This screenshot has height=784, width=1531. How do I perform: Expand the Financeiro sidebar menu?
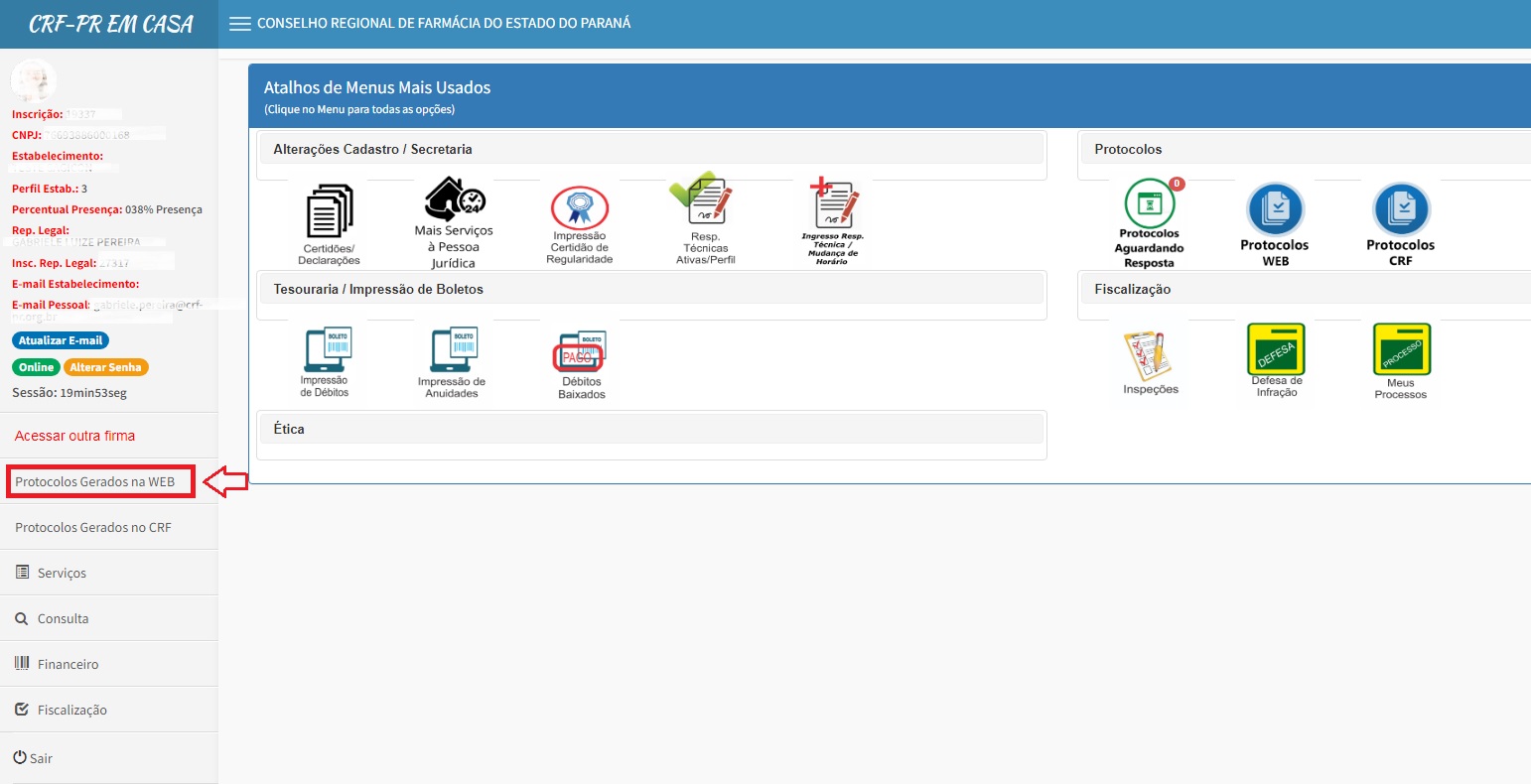point(68,664)
